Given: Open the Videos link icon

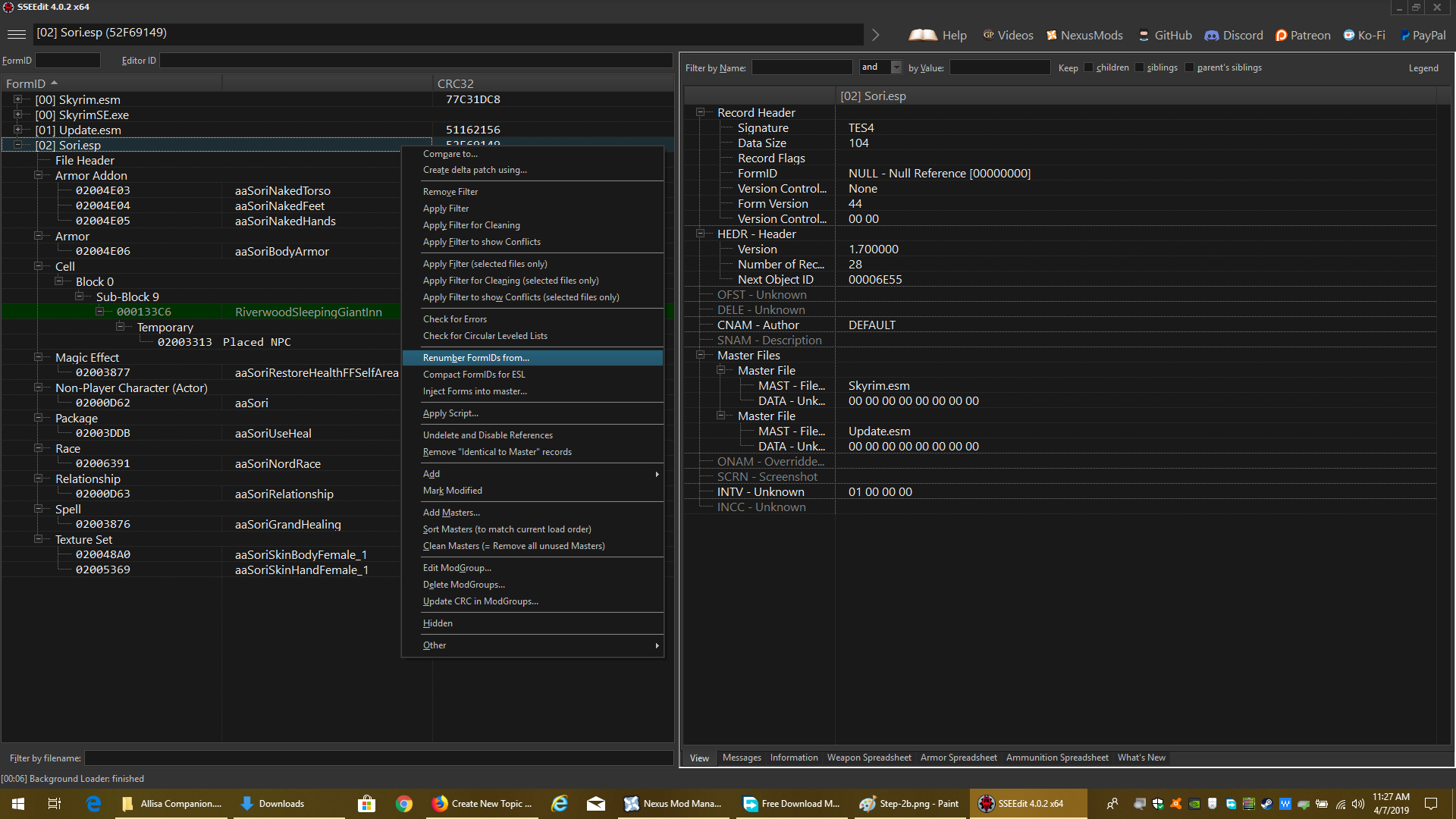Looking at the screenshot, I should (x=989, y=35).
